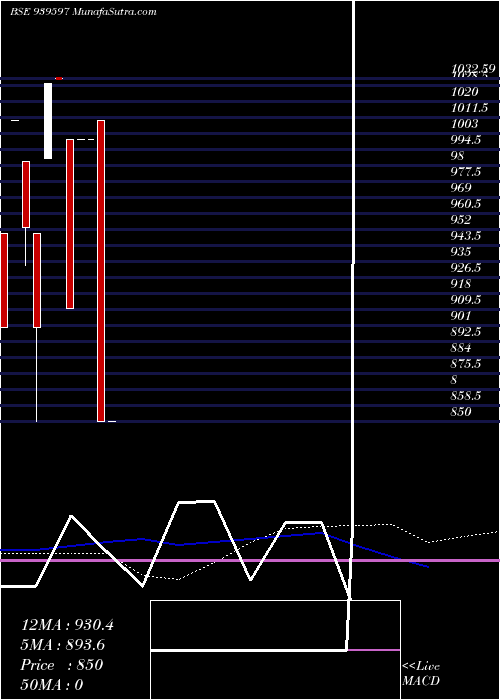Click the 918 price axis label

coord(461,283)
